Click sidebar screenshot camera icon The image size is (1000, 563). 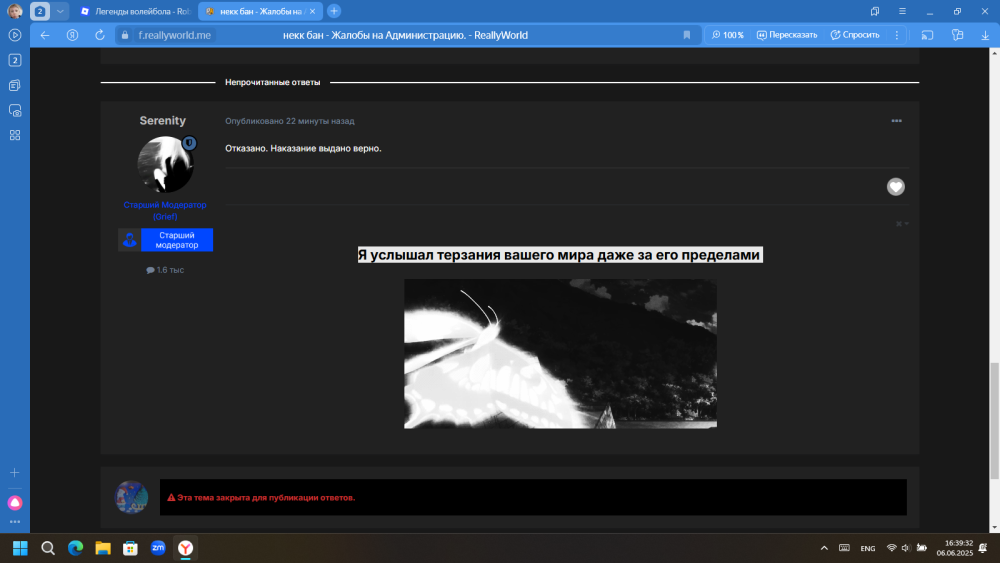click(x=15, y=110)
